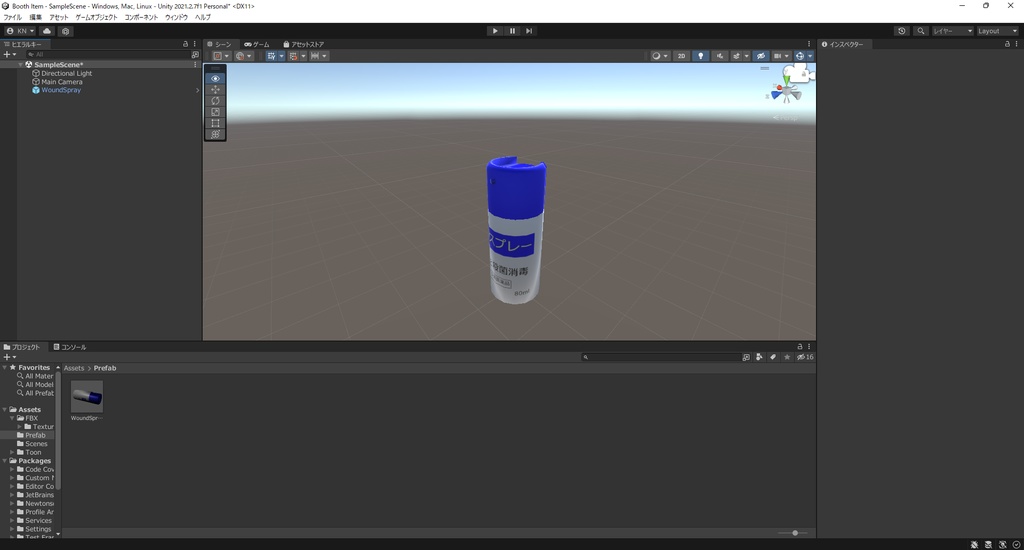Toggle hidden packages visibility showing 16
Image resolution: width=1024 pixels, height=550 pixels.
805,357
